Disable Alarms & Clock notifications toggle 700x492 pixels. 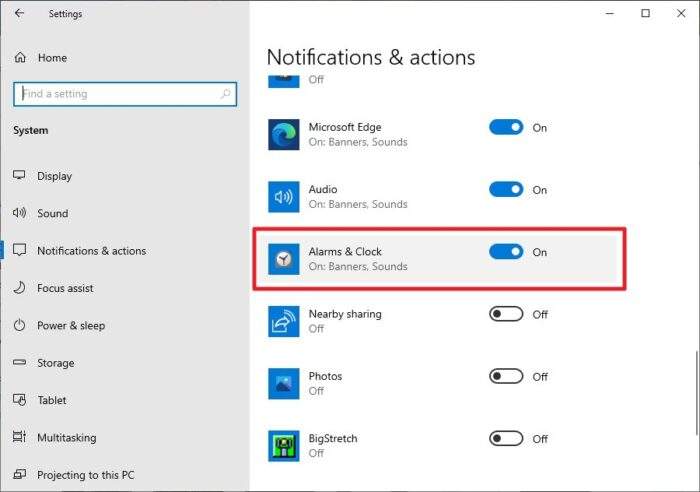[506, 252]
